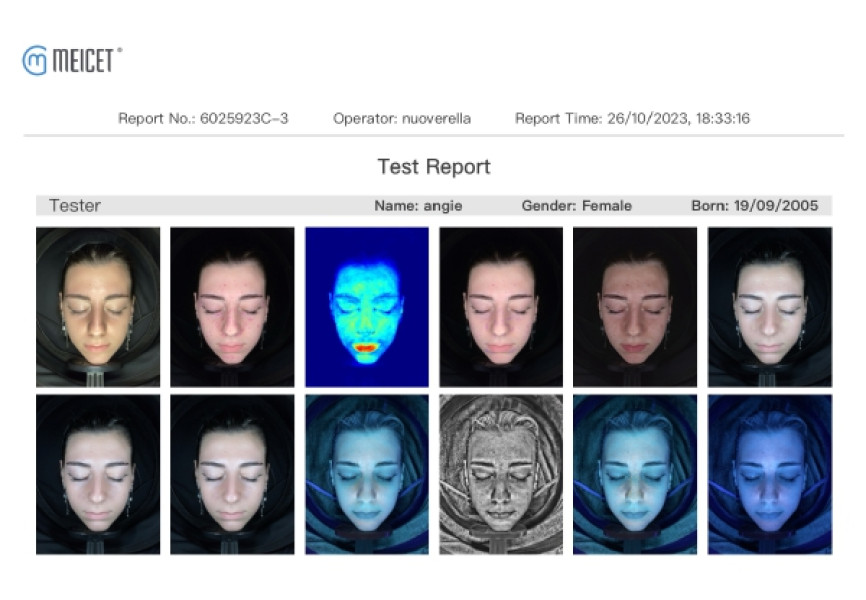
Task: Click the red-area face image in top row
Action: [232, 307]
